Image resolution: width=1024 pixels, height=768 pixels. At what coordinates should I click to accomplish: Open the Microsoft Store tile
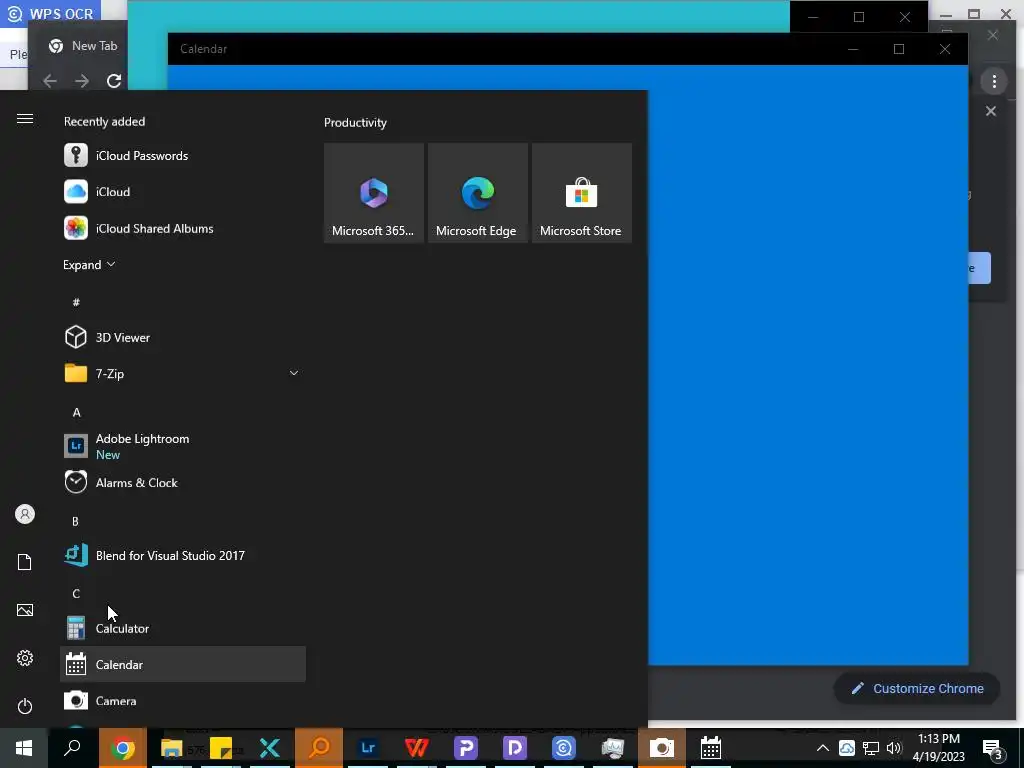click(581, 193)
